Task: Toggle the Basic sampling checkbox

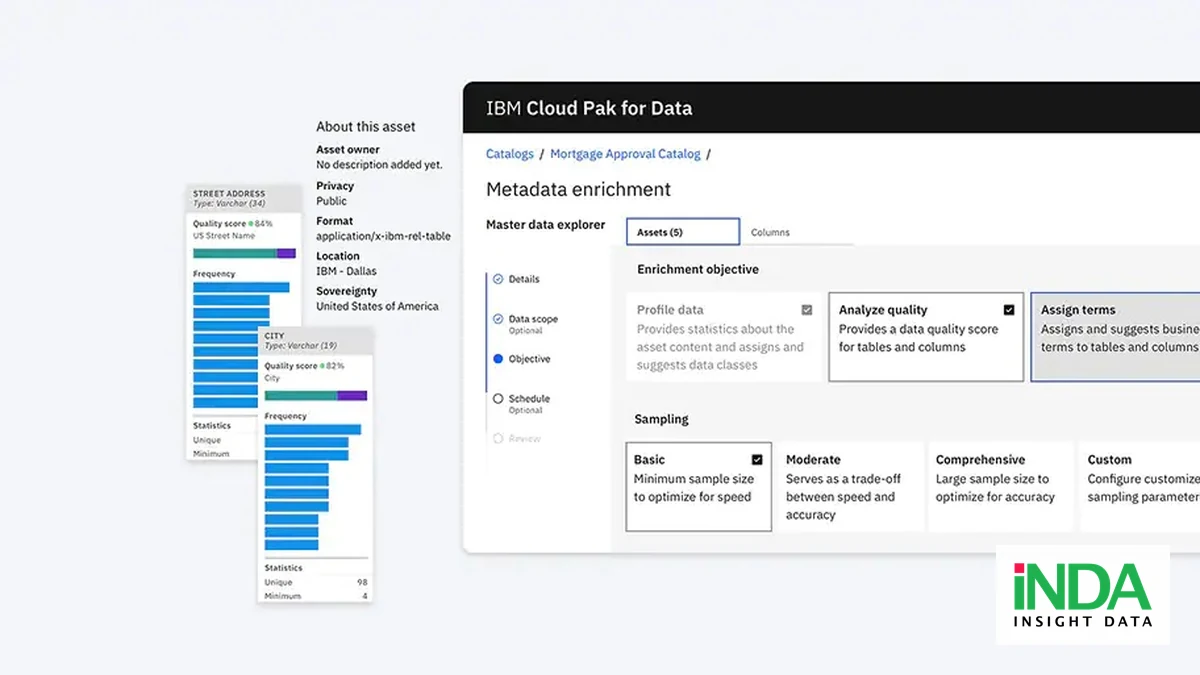Action: [757, 460]
